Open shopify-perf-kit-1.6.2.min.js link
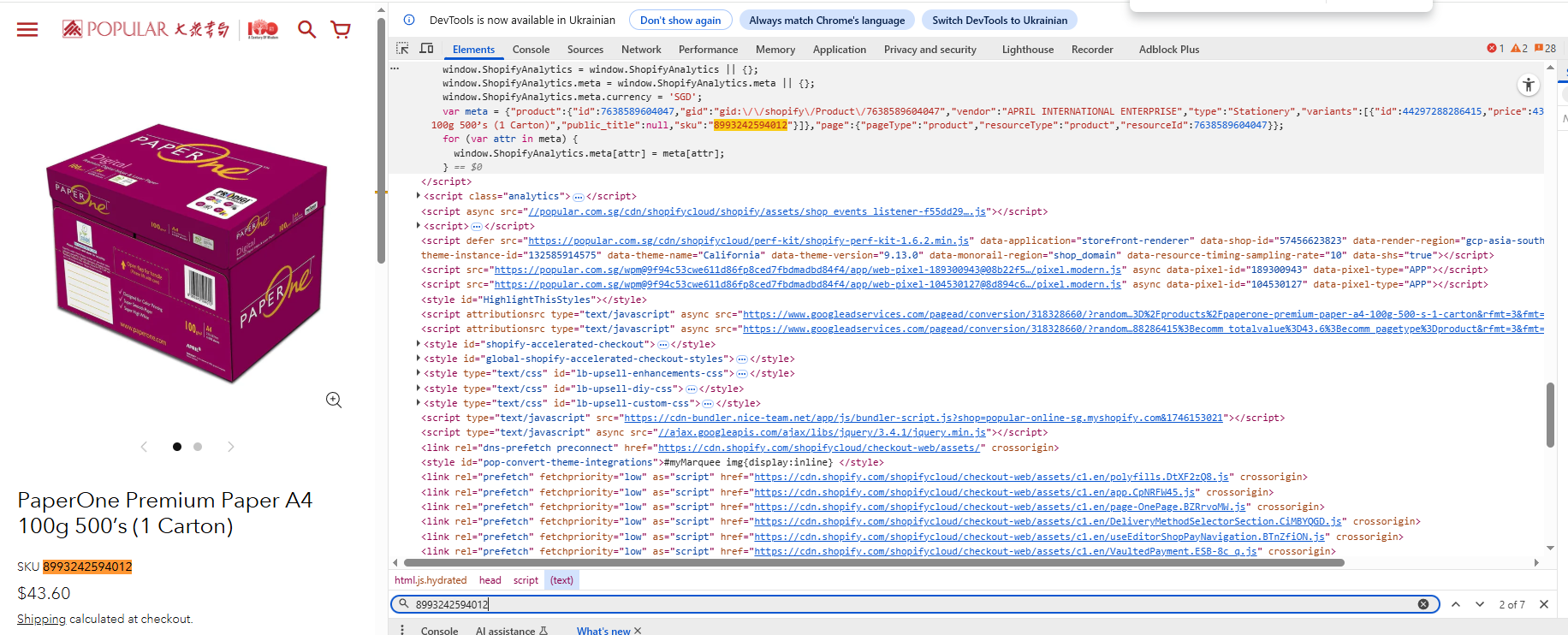This screenshot has height=635, width=1568. point(749,240)
